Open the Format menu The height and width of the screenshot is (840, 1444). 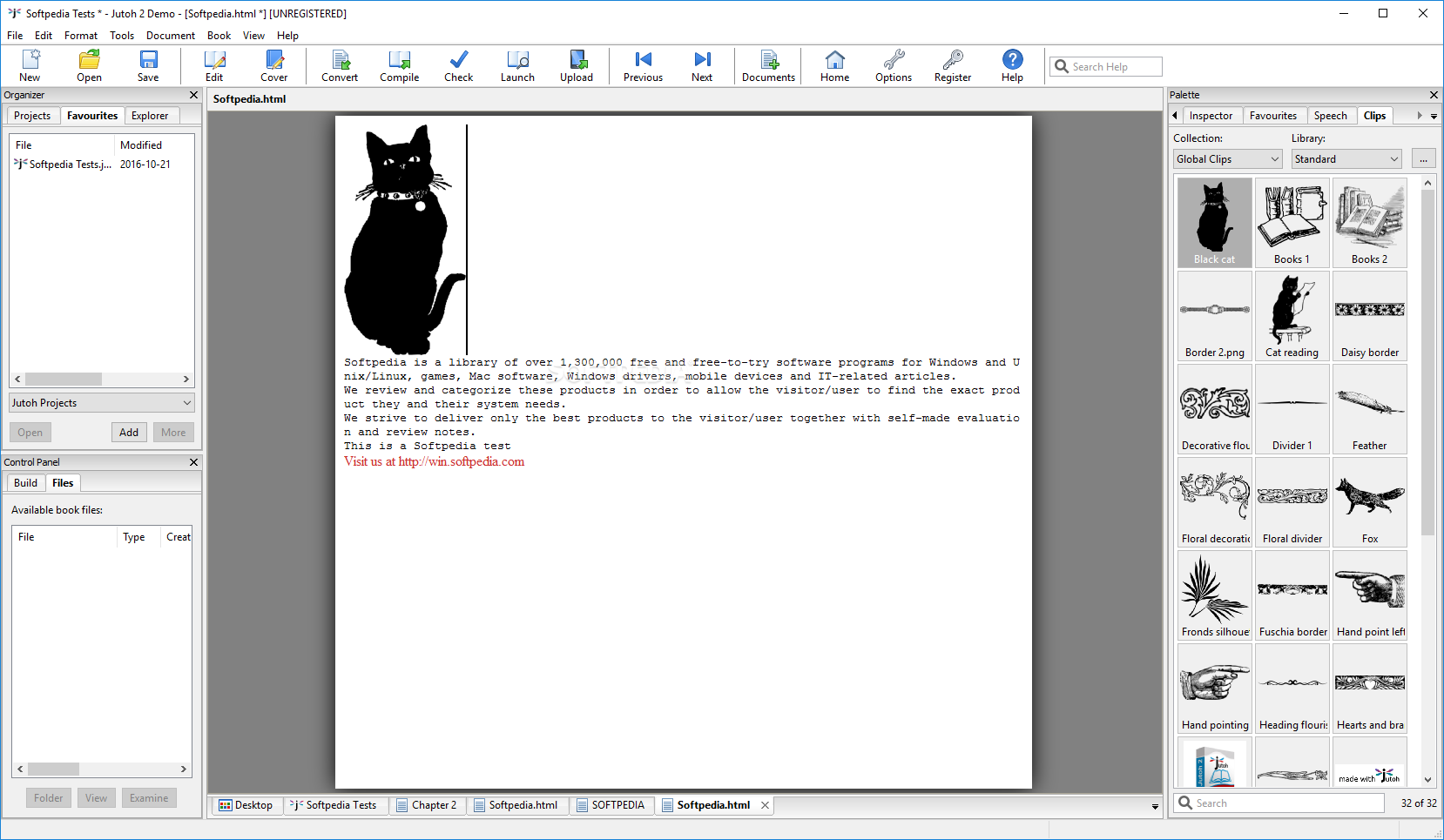click(81, 36)
